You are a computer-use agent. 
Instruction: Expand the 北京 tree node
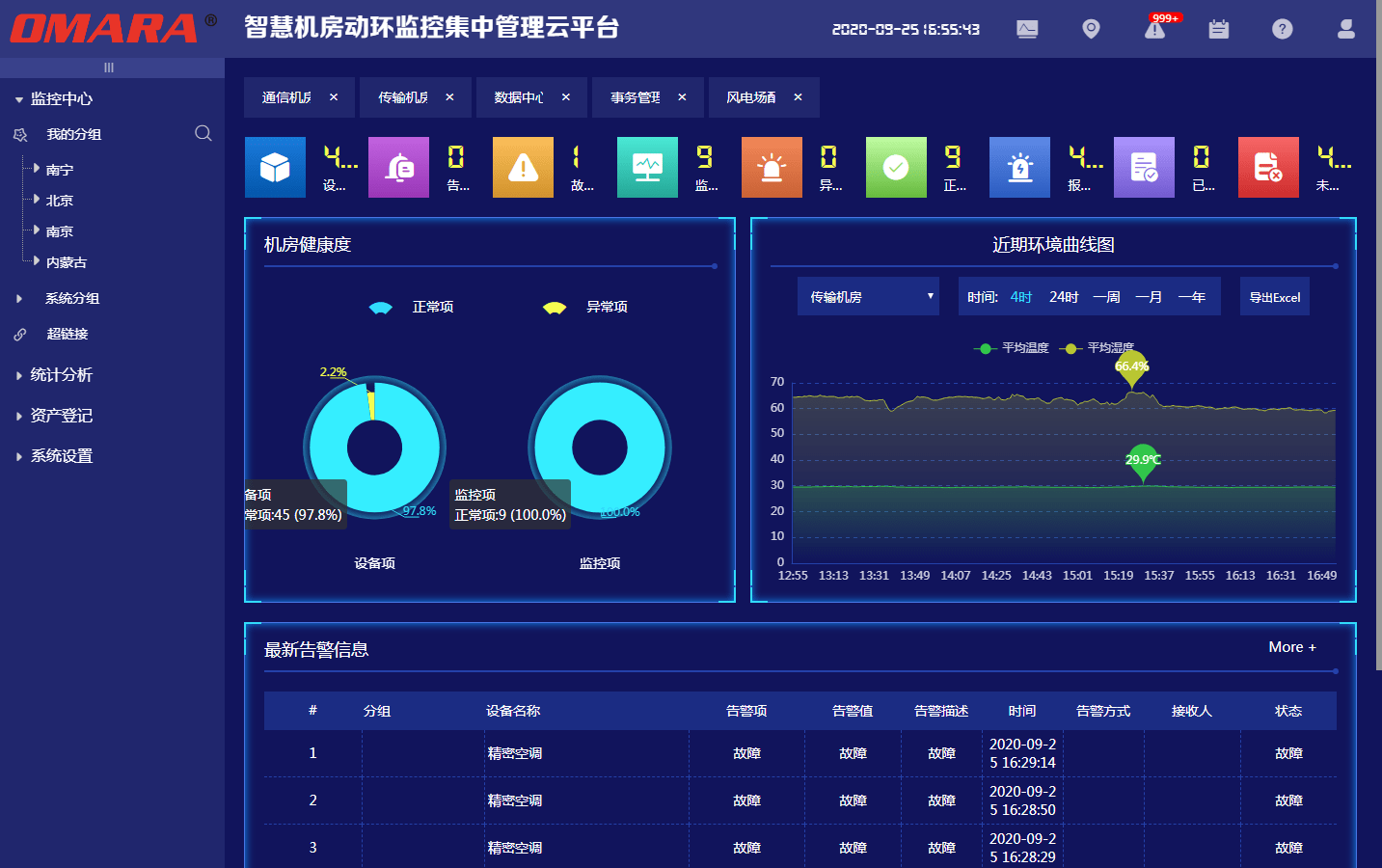37,200
